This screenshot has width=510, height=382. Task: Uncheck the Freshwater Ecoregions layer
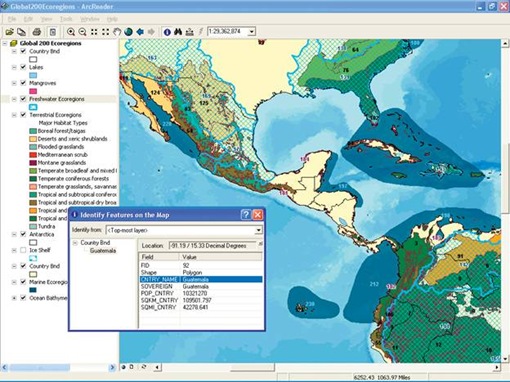[23, 99]
